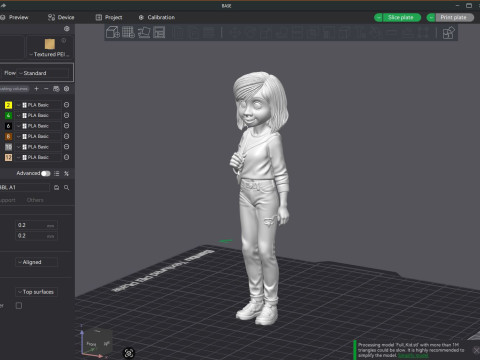The width and height of the screenshot is (480, 360).
Task: Open the BBL A1 process preset dropdown
Action: point(25,188)
